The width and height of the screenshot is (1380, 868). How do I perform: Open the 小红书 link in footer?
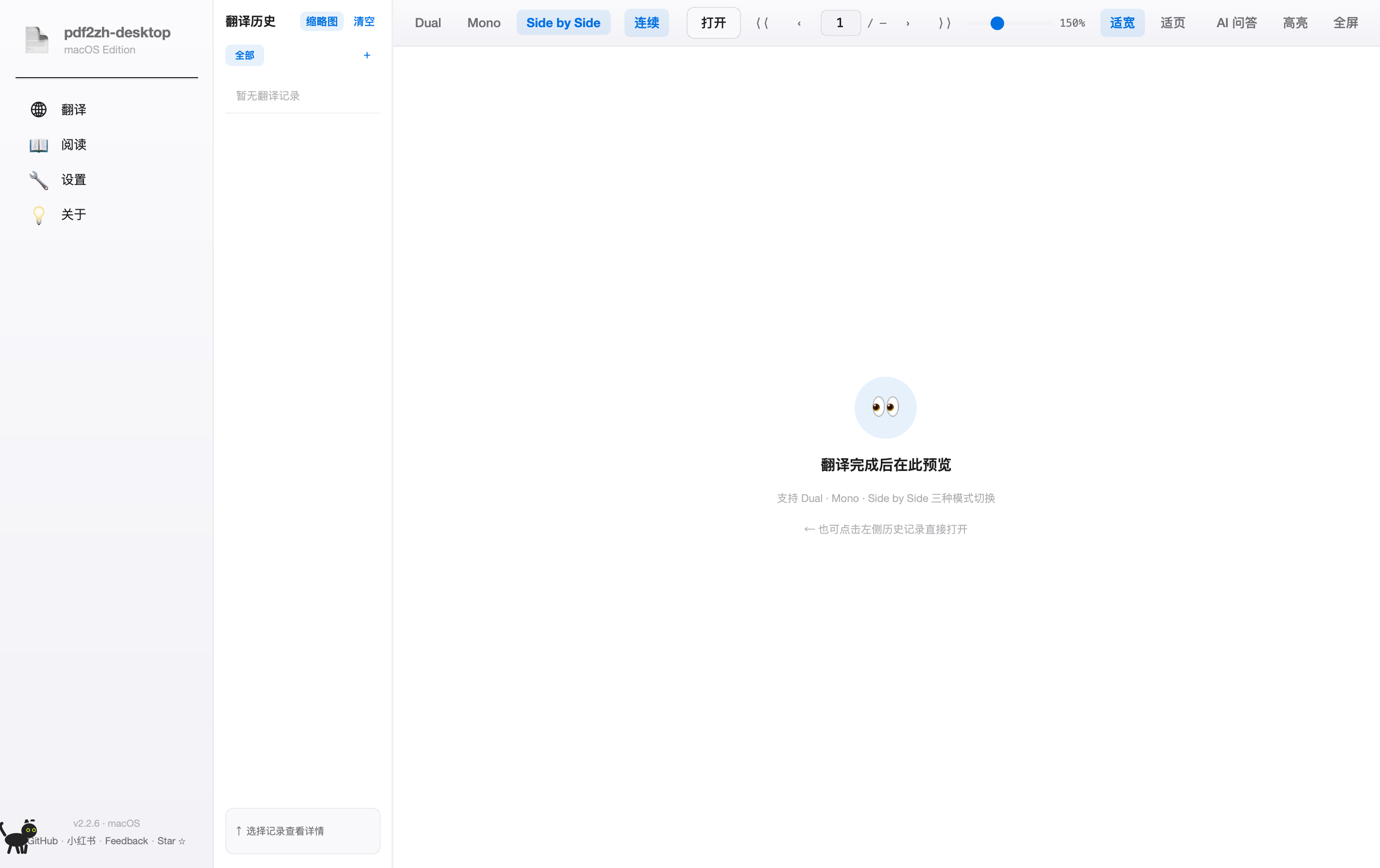coord(81,840)
